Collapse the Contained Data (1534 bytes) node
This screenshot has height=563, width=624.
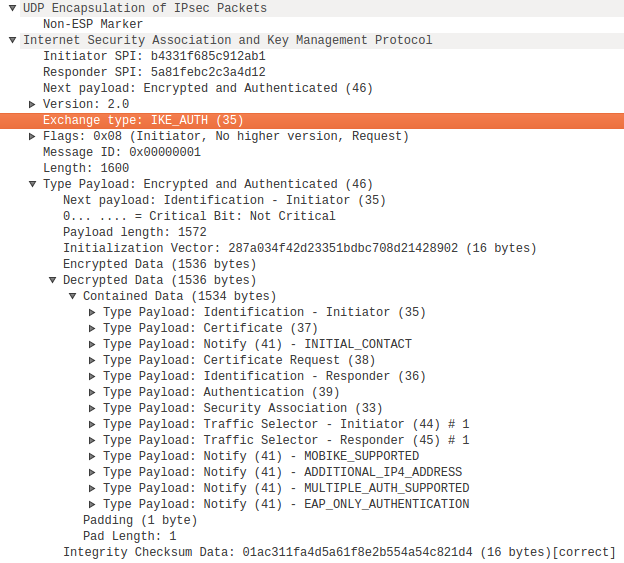(72, 296)
